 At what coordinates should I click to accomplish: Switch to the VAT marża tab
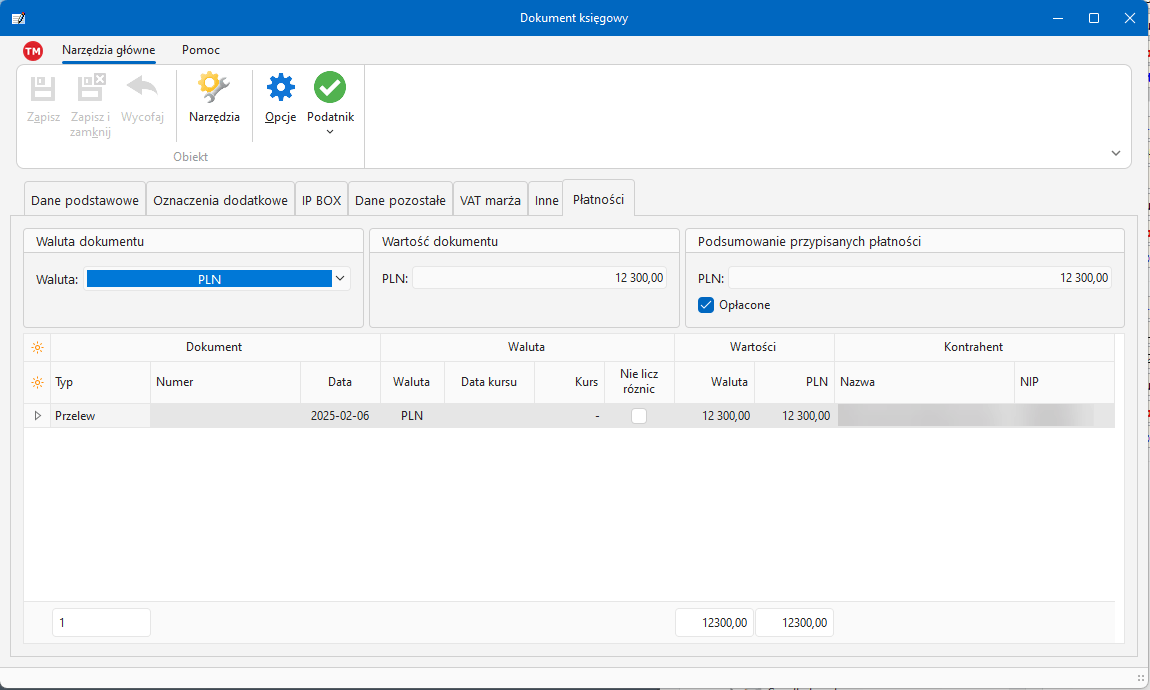490,200
